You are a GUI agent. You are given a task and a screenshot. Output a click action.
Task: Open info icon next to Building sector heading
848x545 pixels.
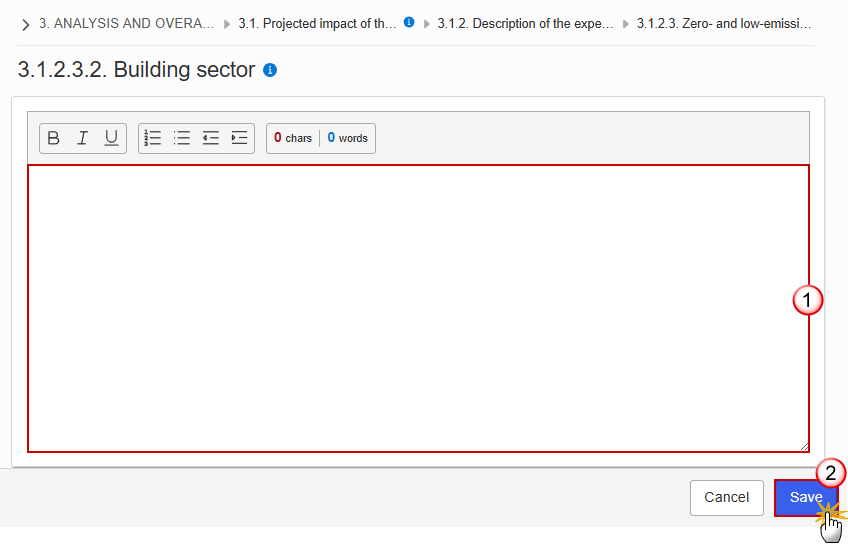click(x=270, y=70)
